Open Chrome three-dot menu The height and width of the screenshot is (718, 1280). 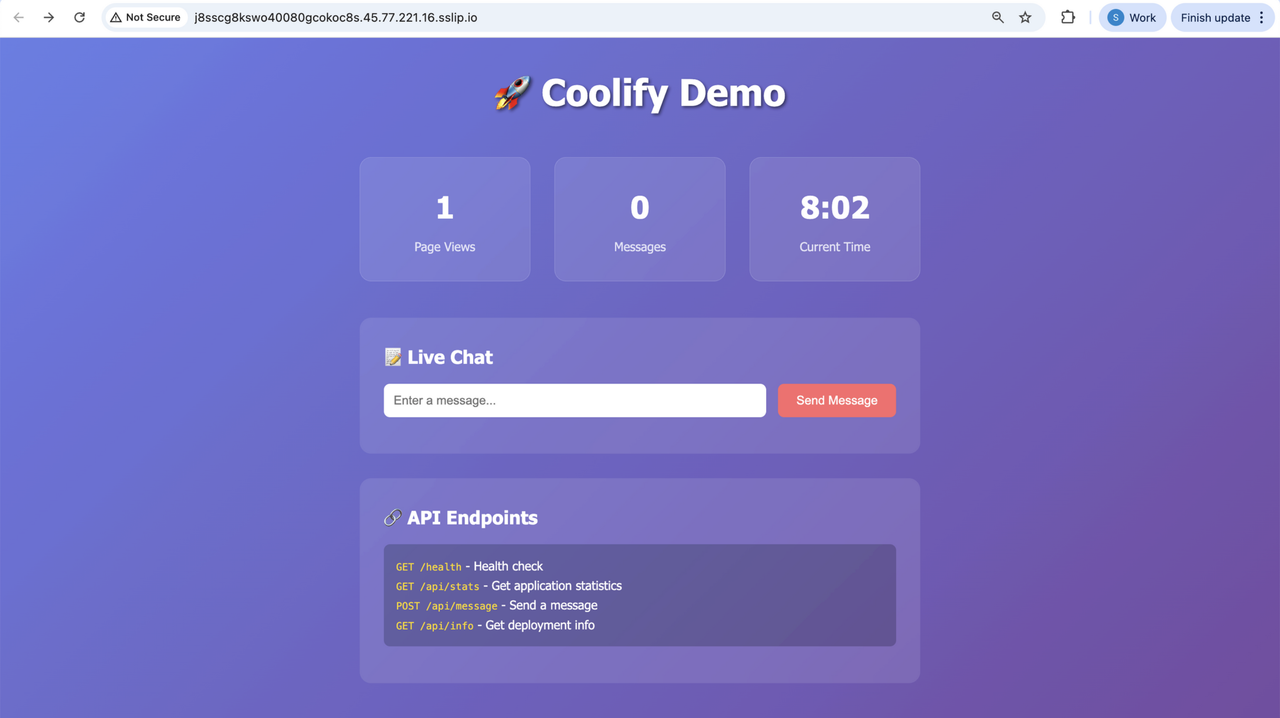pyautogui.click(x=1262, y=17)
